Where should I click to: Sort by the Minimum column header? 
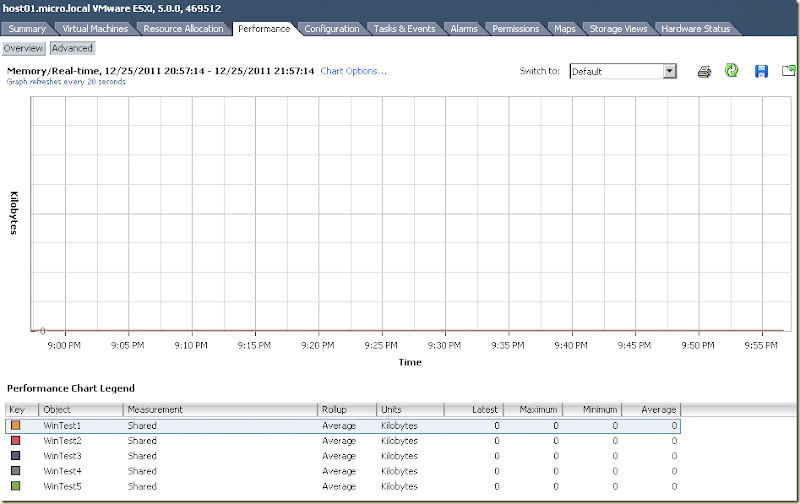(x=592, y=410)
